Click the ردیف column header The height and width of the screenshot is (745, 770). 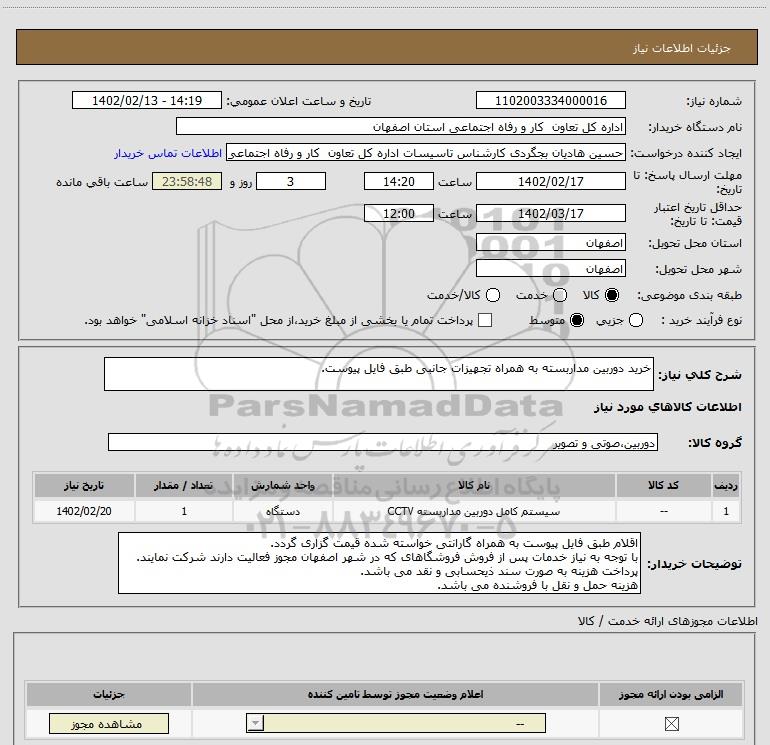point(726,486)
